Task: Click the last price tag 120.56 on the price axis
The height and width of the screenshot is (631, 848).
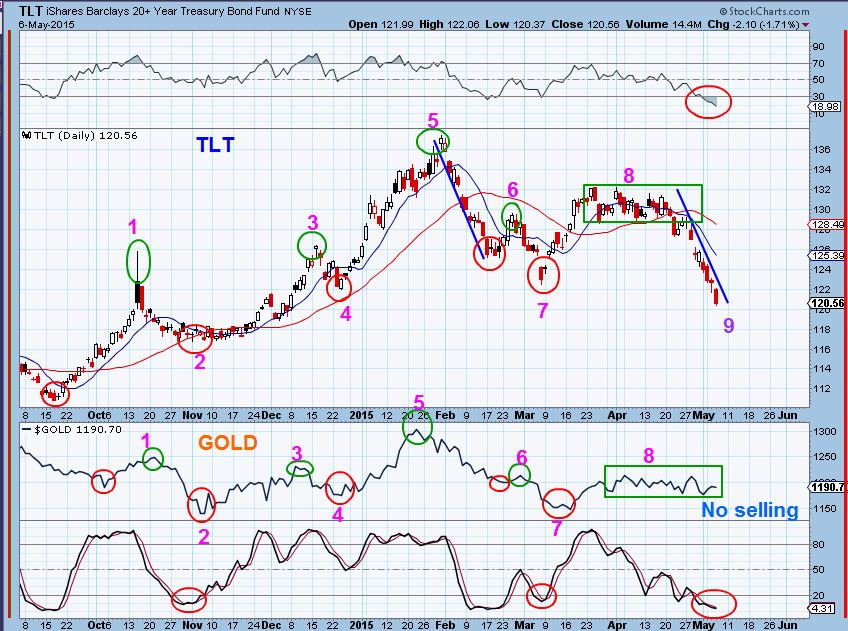Action: (x=827, y=303)
